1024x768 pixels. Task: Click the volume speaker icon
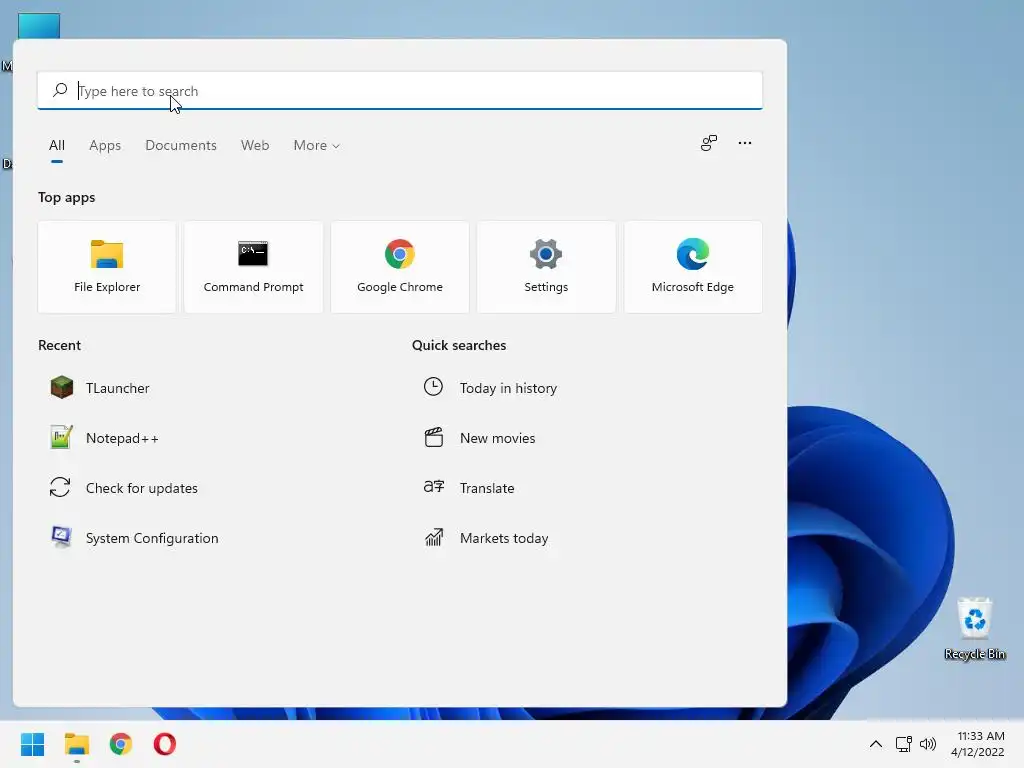[927, 744]
